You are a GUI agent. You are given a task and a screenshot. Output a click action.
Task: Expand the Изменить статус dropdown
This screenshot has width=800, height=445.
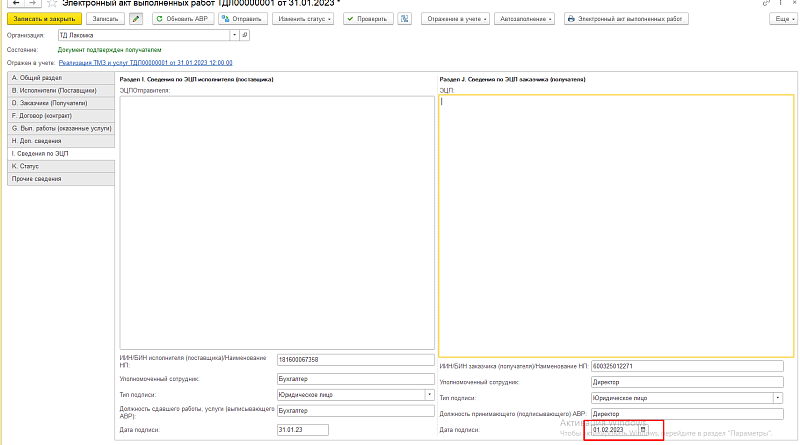pos(304,19)
